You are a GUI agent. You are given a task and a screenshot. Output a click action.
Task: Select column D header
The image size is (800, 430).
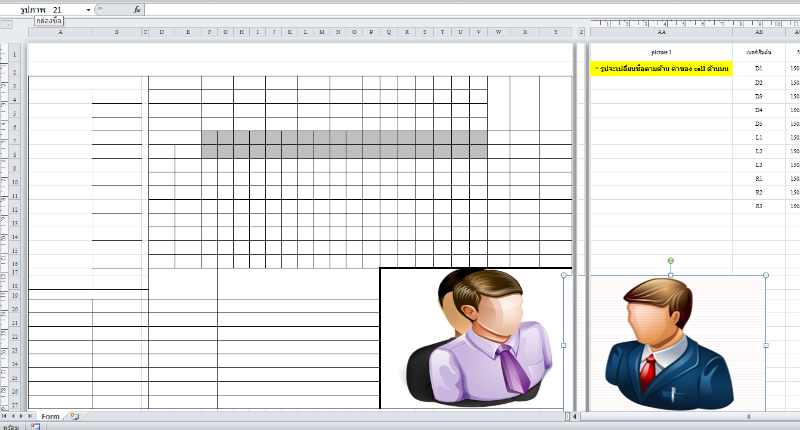[162, 32]
